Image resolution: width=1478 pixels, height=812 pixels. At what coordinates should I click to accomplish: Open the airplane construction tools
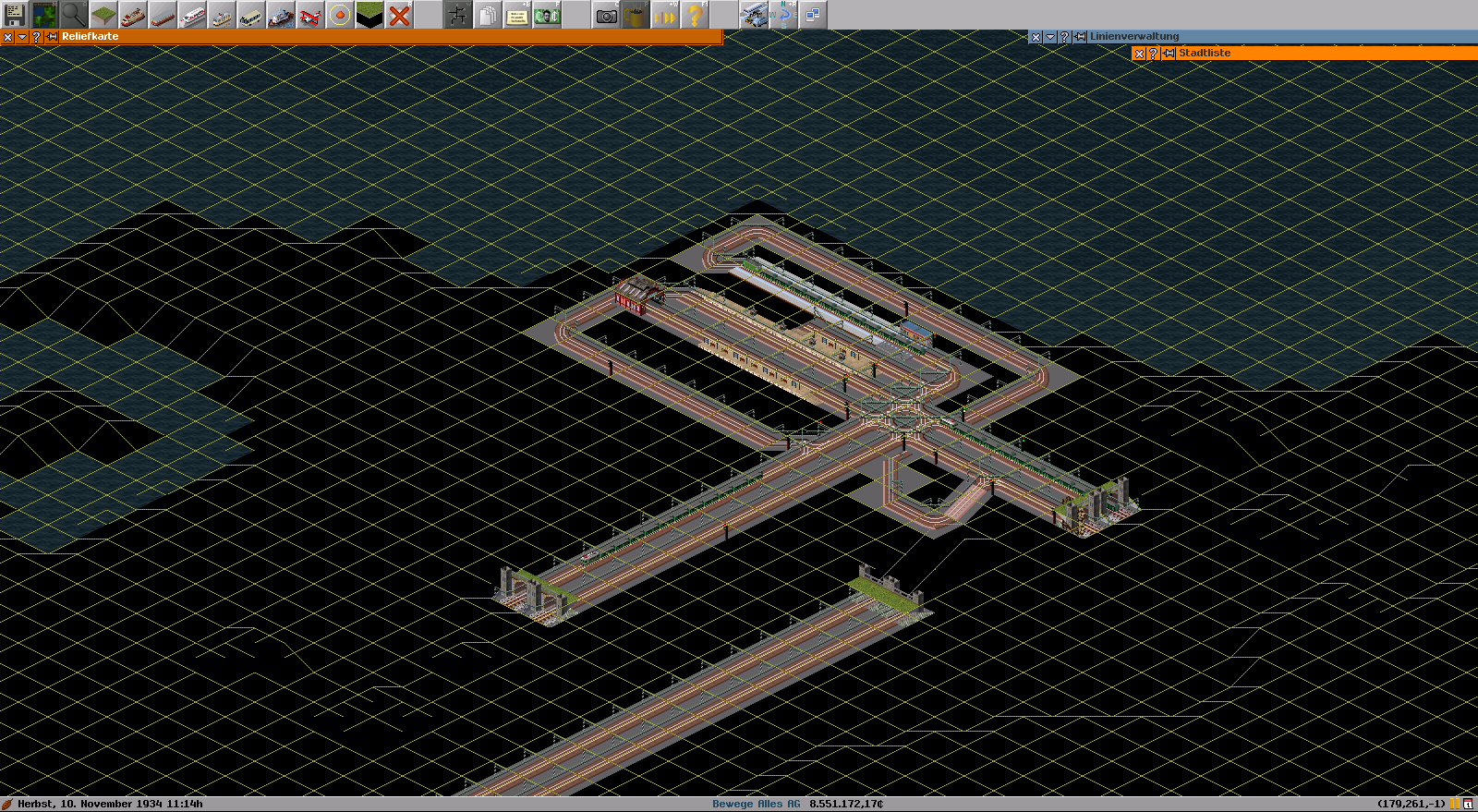(310, 15)
